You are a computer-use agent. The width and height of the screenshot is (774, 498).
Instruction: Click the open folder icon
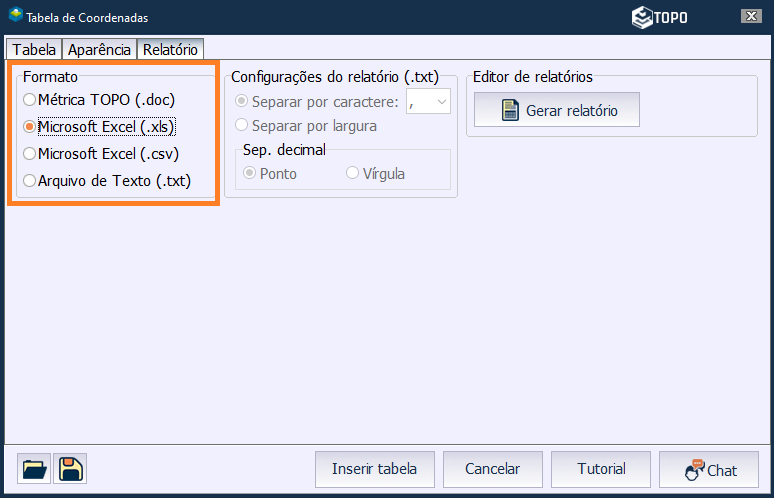(x=34, y=469)
